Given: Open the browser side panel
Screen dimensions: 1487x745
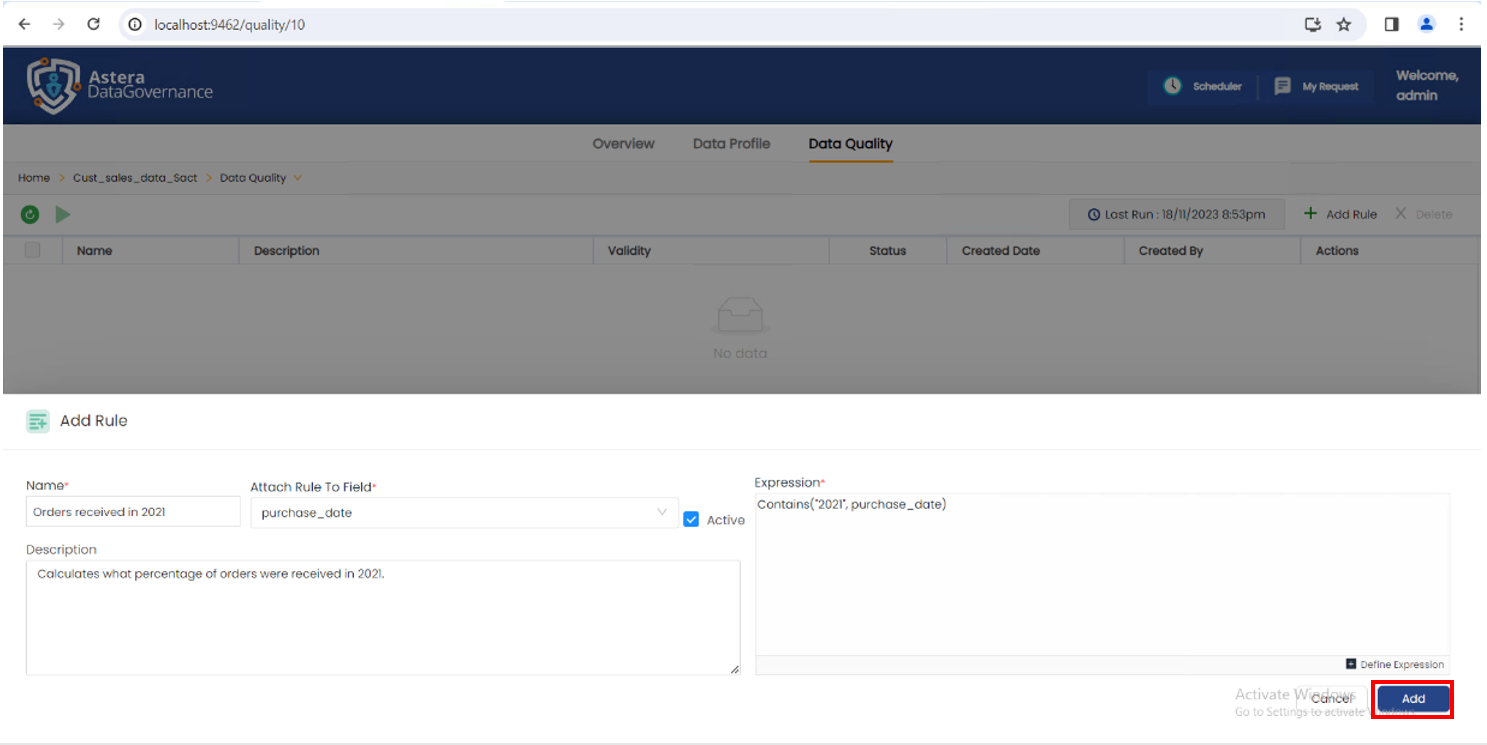Looking at the screenshot, I should pos(1392,25).
